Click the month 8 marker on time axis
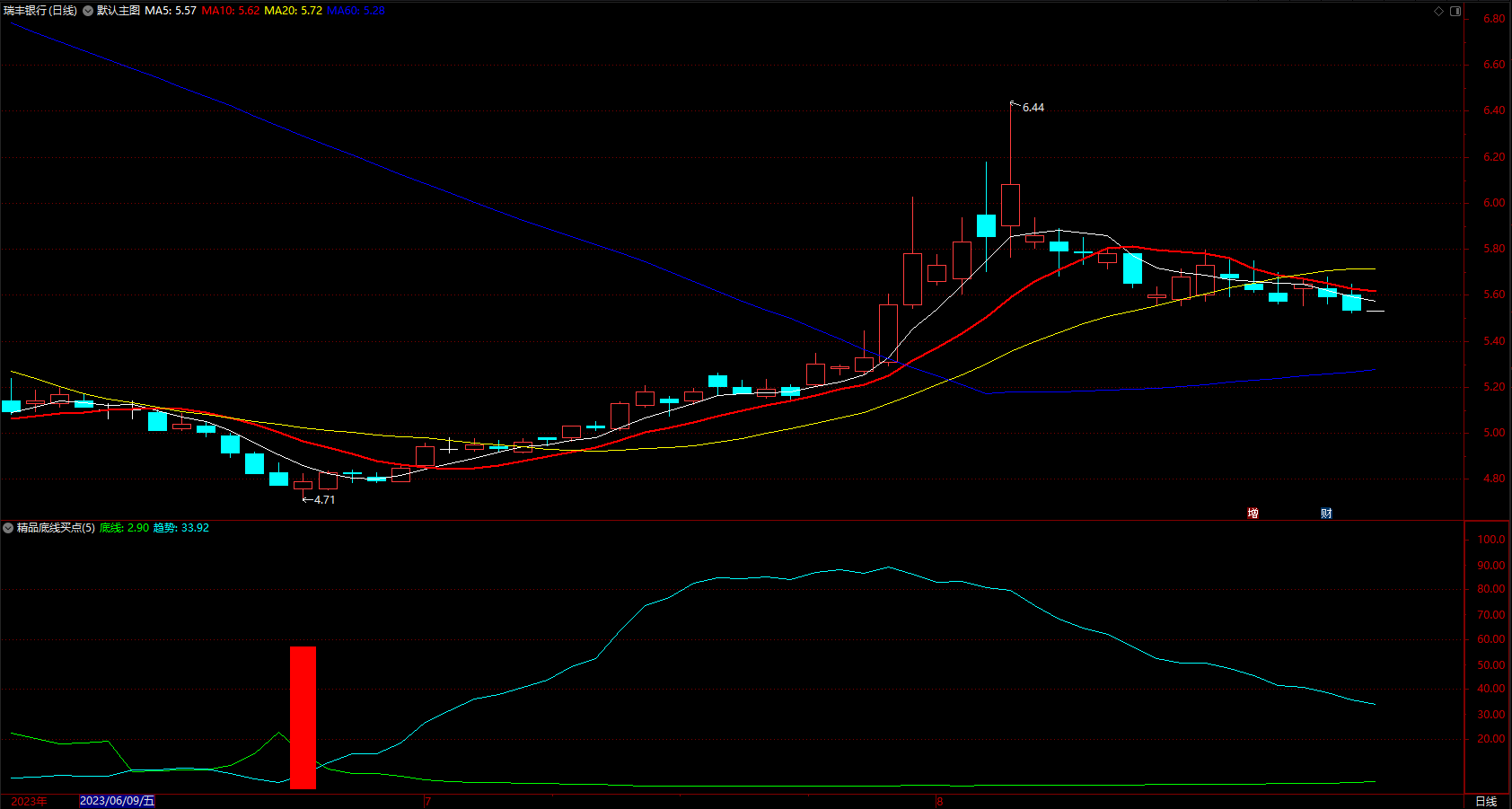Viewport: 1512px width, 809px height. (939, 801)
